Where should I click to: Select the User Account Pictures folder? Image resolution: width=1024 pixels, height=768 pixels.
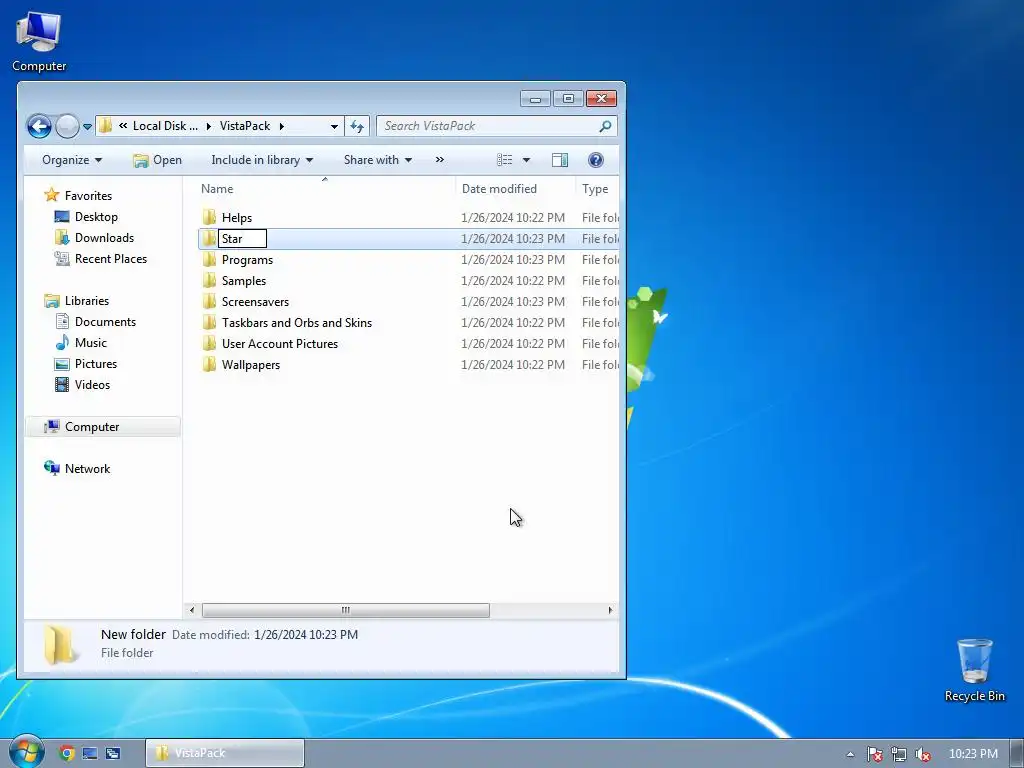(x=280, y=344)
